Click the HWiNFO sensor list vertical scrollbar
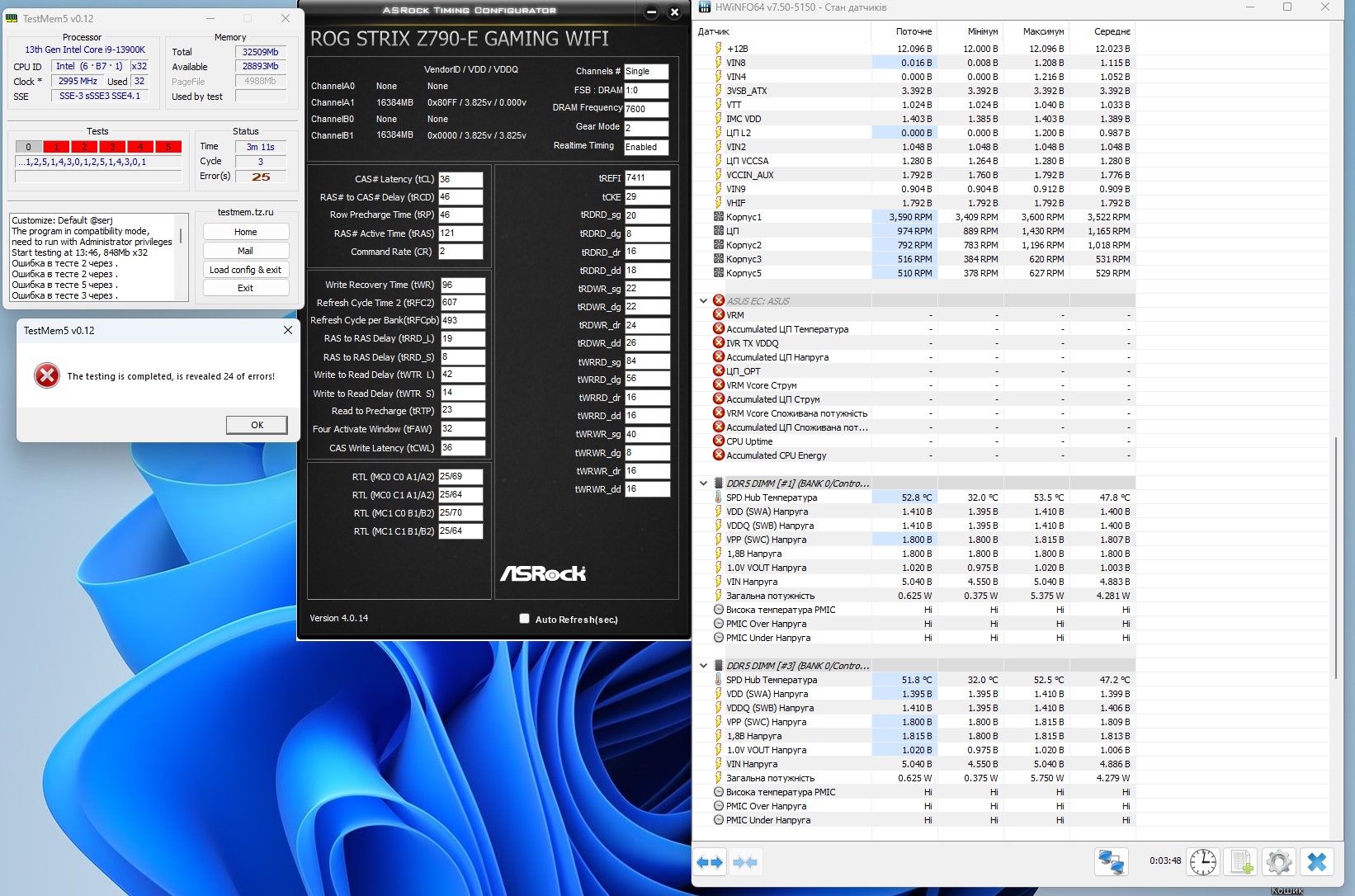Image resolution: width=1355 pixels, height=896 pixels. (x=1336, y=558)
